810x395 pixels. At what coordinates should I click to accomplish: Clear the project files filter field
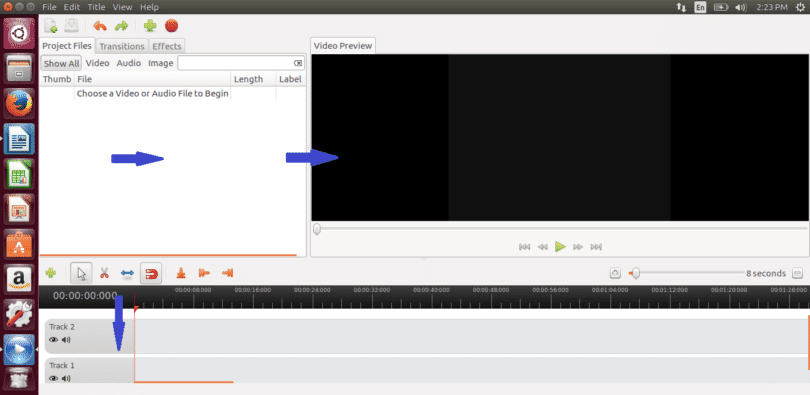pyautogui.click(x=298, y=63)
